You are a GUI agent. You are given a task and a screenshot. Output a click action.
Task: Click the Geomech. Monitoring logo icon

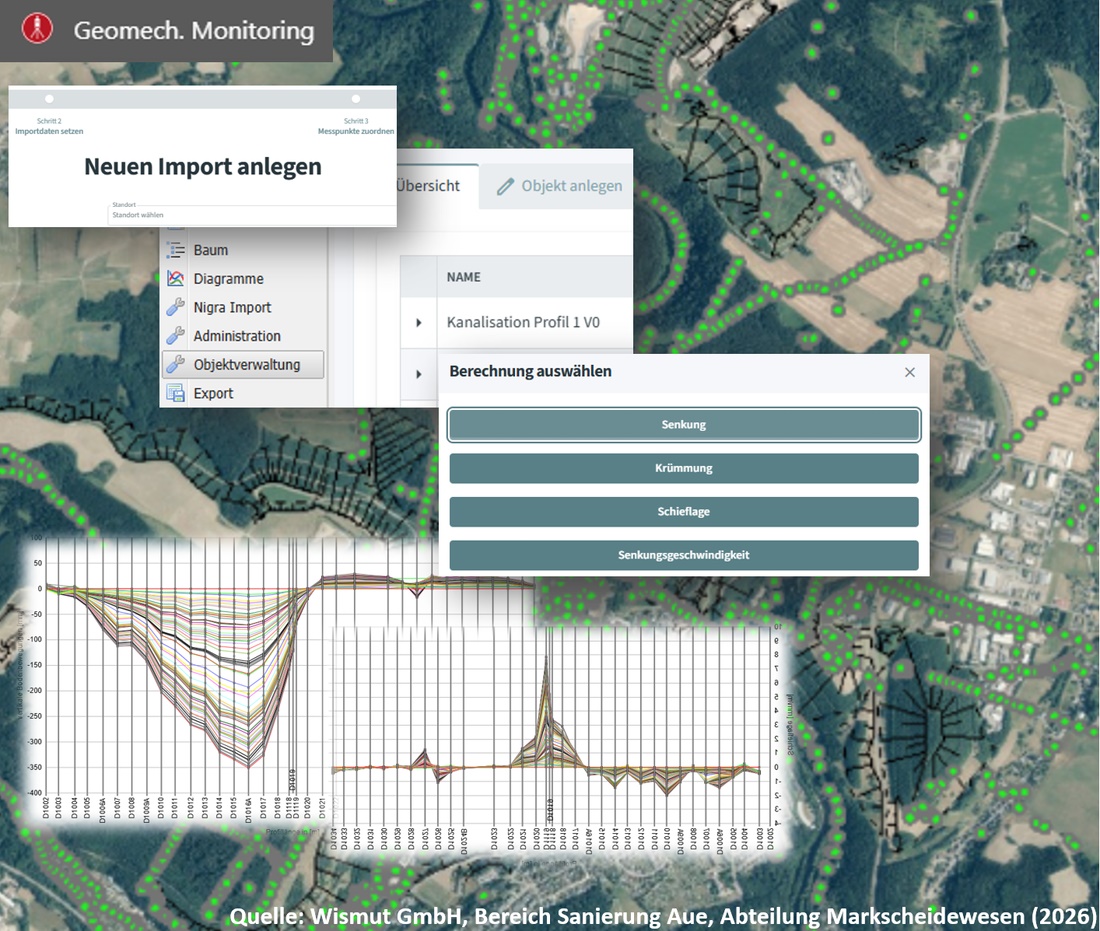38,29
